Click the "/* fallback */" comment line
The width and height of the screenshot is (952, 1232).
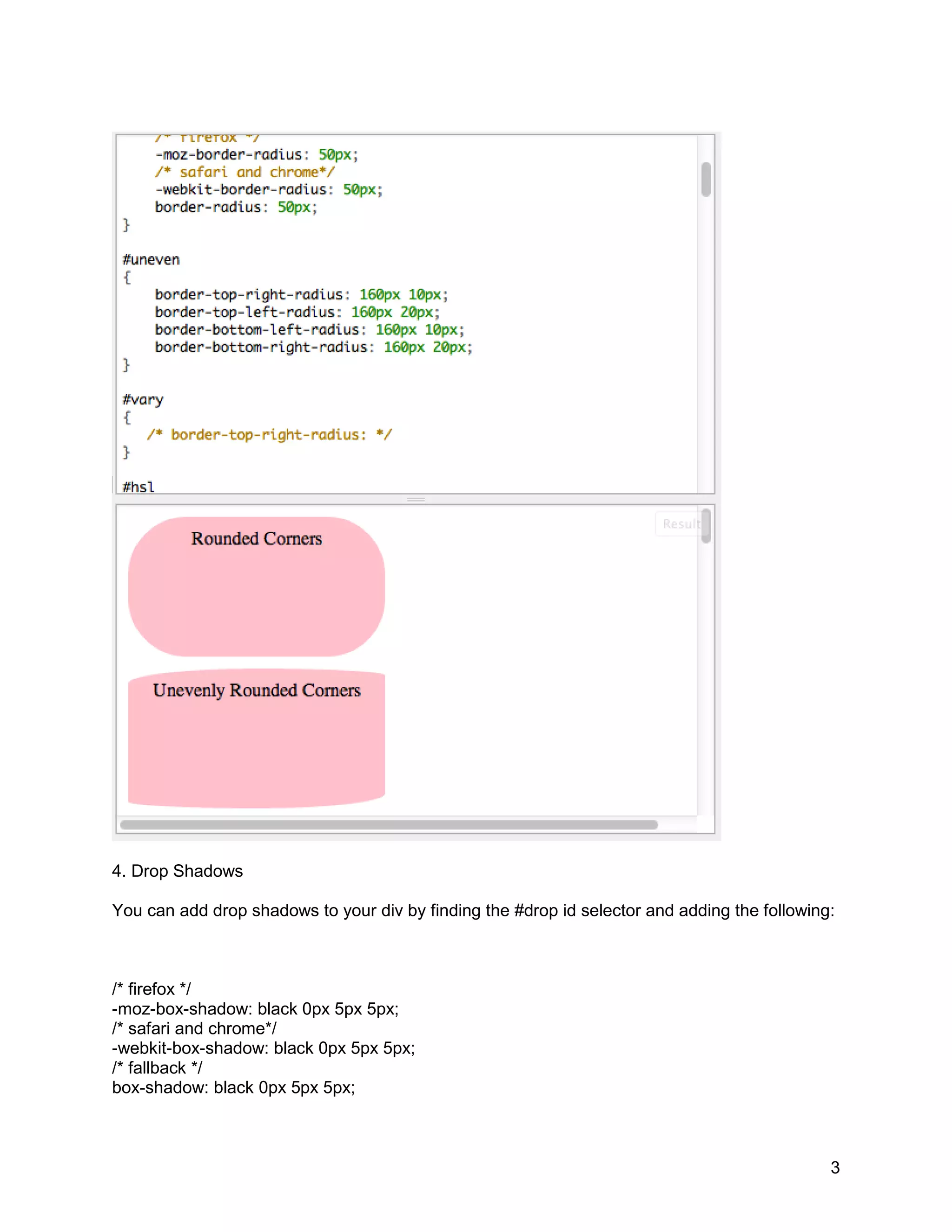pos(157,1068)
